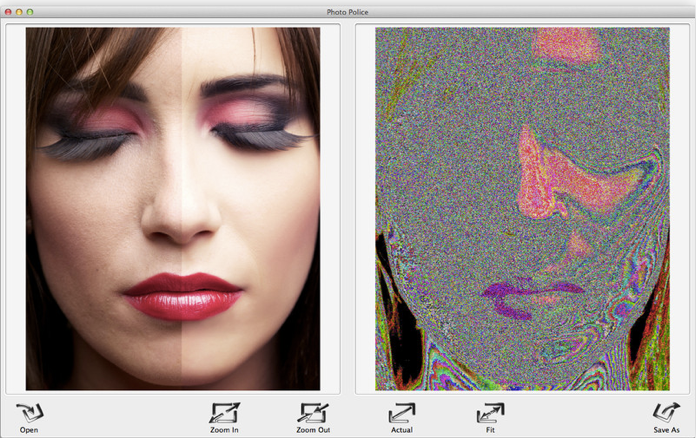The image size is (696, 438).
Task: Export the analysis using Save As icon
Action: (x=666, y=413)
